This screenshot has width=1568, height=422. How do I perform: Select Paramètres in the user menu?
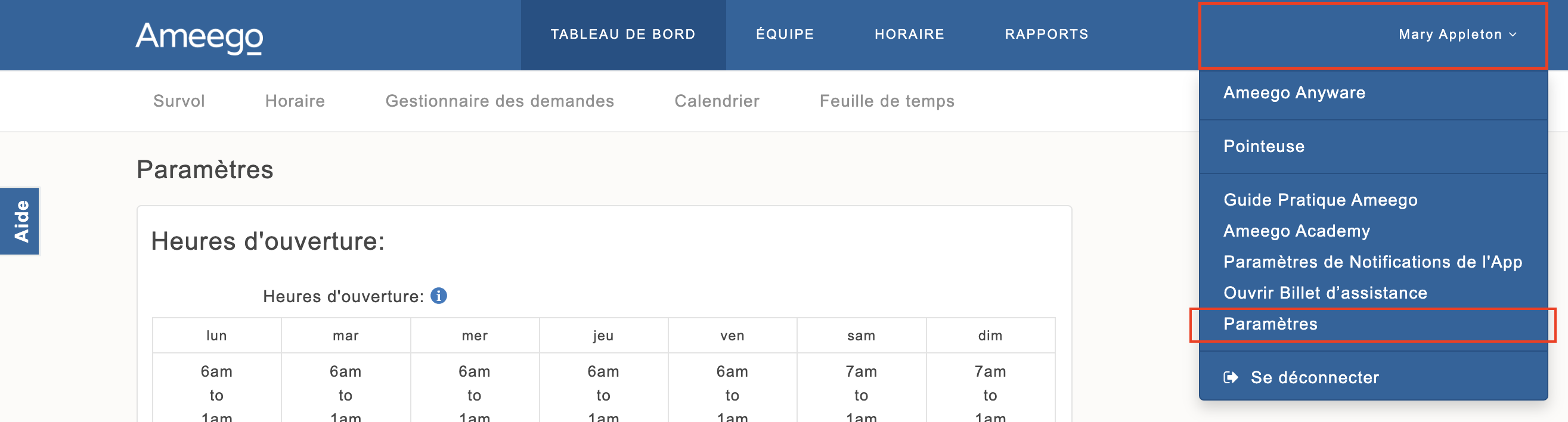(1270, 324)
